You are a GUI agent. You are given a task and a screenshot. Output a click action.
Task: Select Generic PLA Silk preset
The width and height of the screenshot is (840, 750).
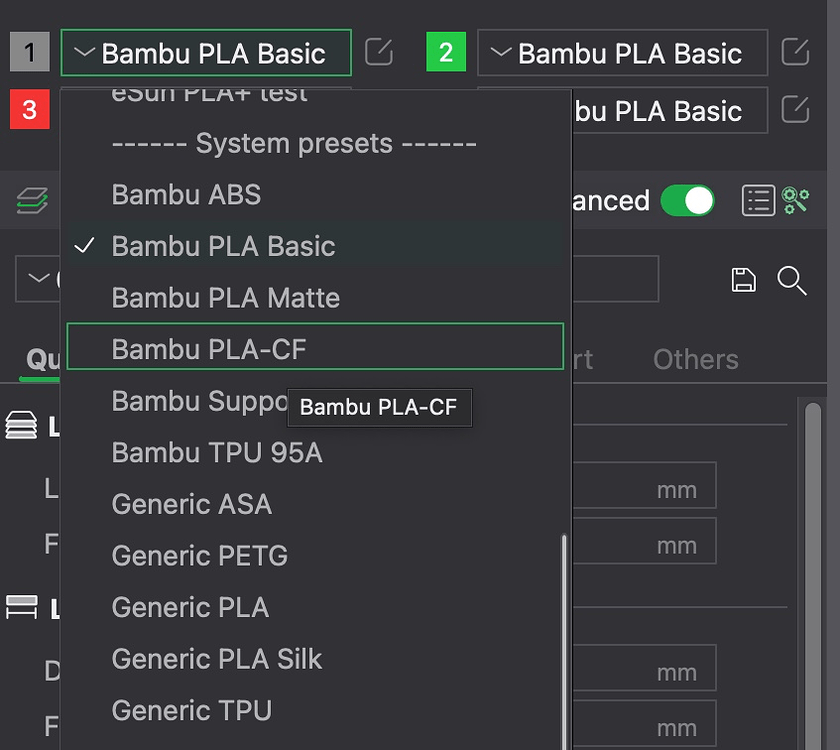pyautogui.click(x=315, y=659)
